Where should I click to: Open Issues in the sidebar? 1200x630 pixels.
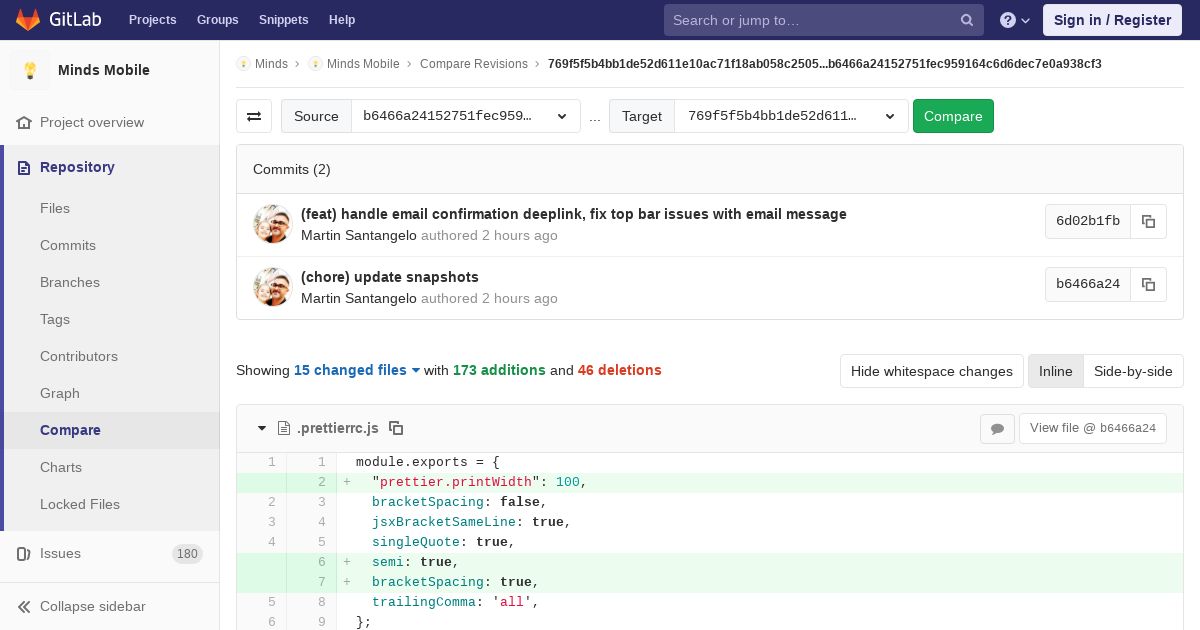(60, 553)
